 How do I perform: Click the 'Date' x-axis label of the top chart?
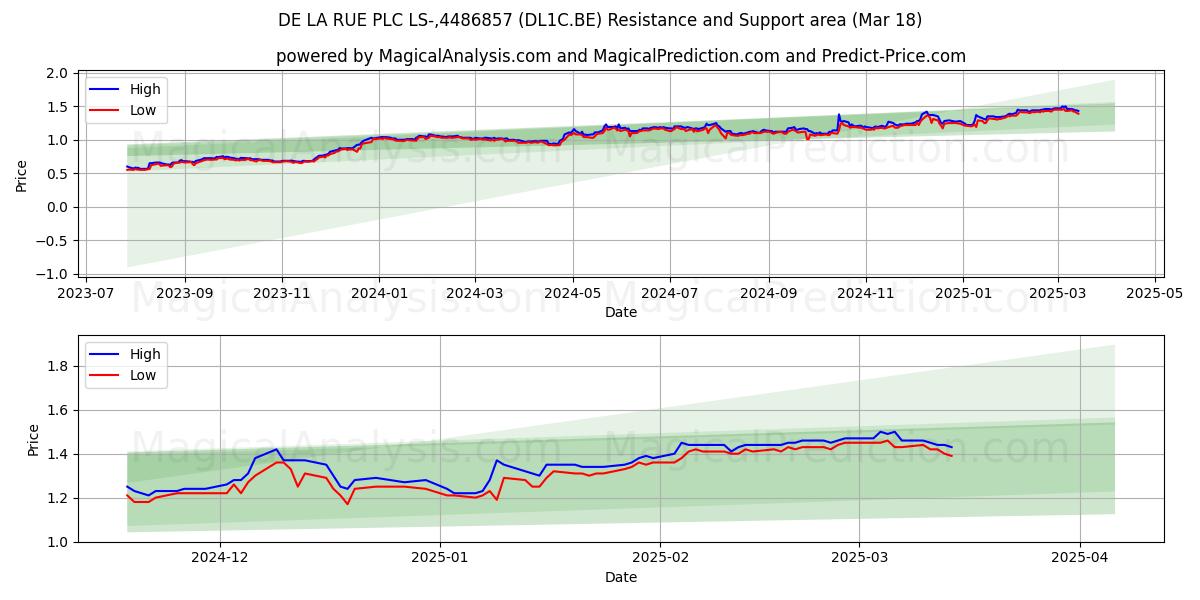(x=621, y=312)
